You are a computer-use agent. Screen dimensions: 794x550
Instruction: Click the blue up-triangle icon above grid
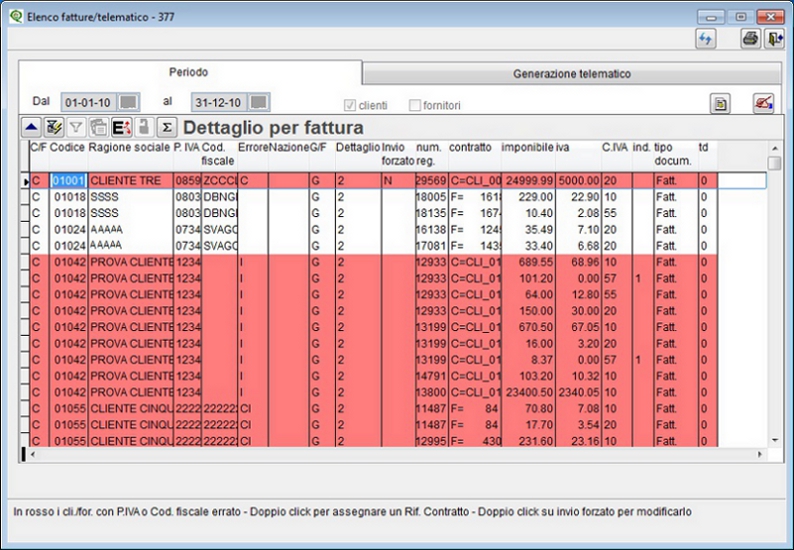coord(31,128)
